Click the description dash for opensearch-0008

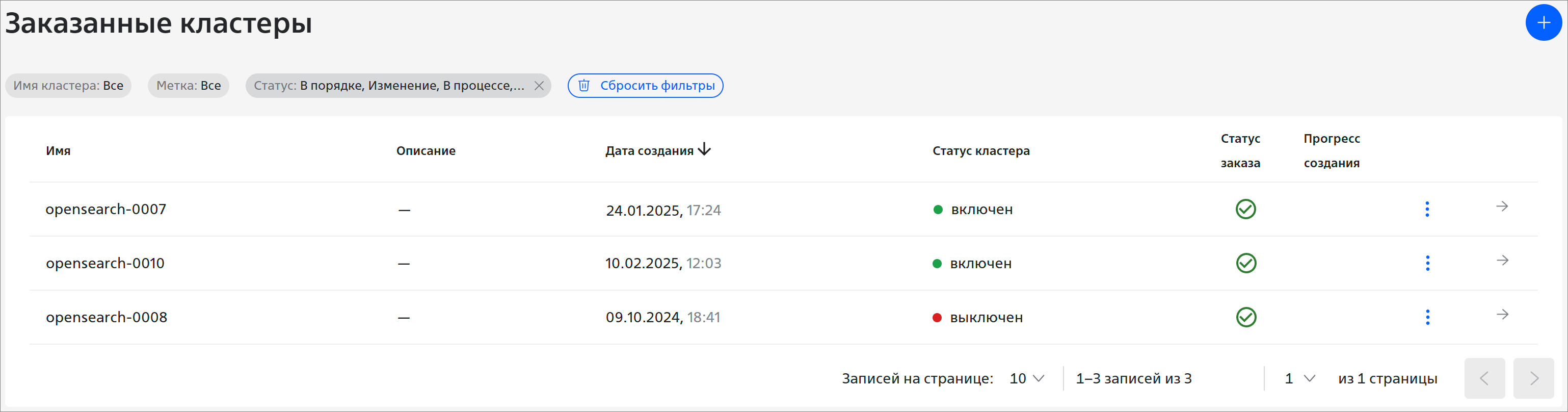point(404,318)
